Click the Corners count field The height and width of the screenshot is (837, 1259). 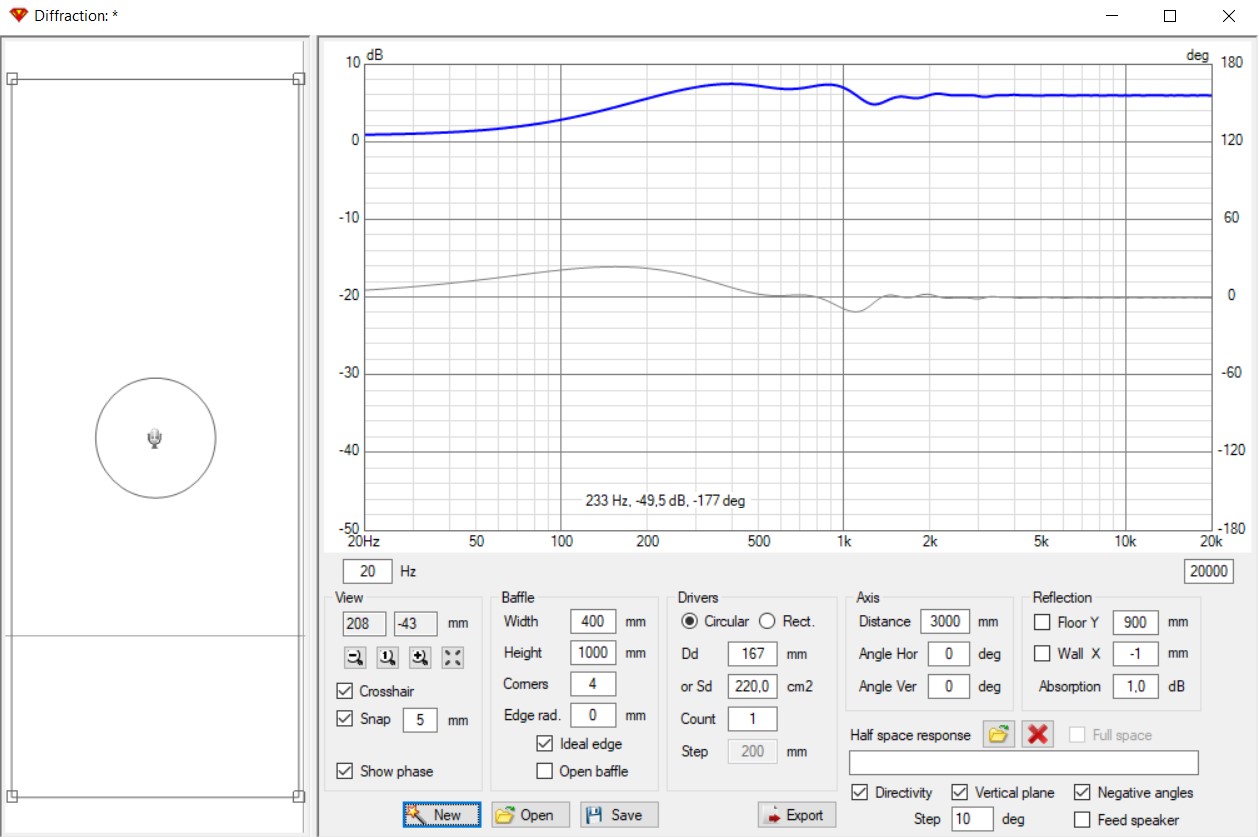pyautogui.click(x=593, y=684)
